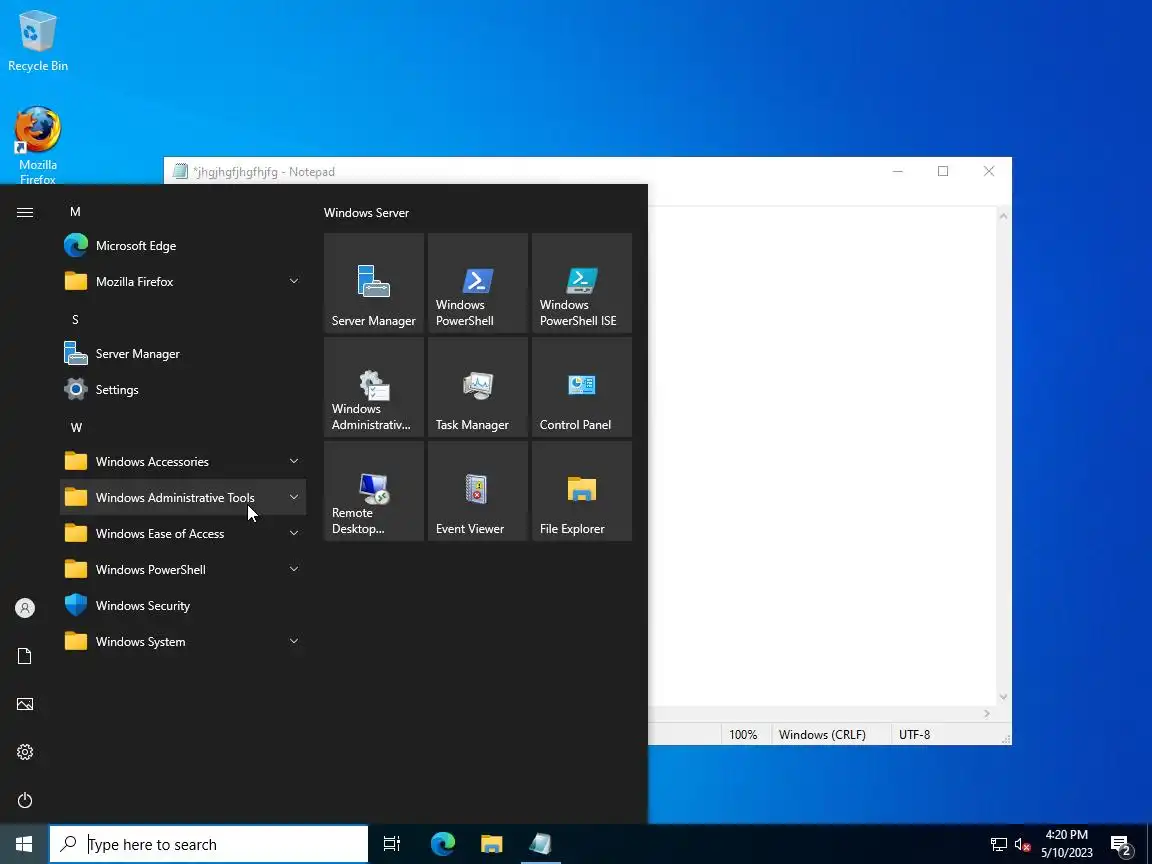The height and width of the screenshot is (864, 1152).
Task: Open the Control Panel tile
Action: tap(581, 387)
